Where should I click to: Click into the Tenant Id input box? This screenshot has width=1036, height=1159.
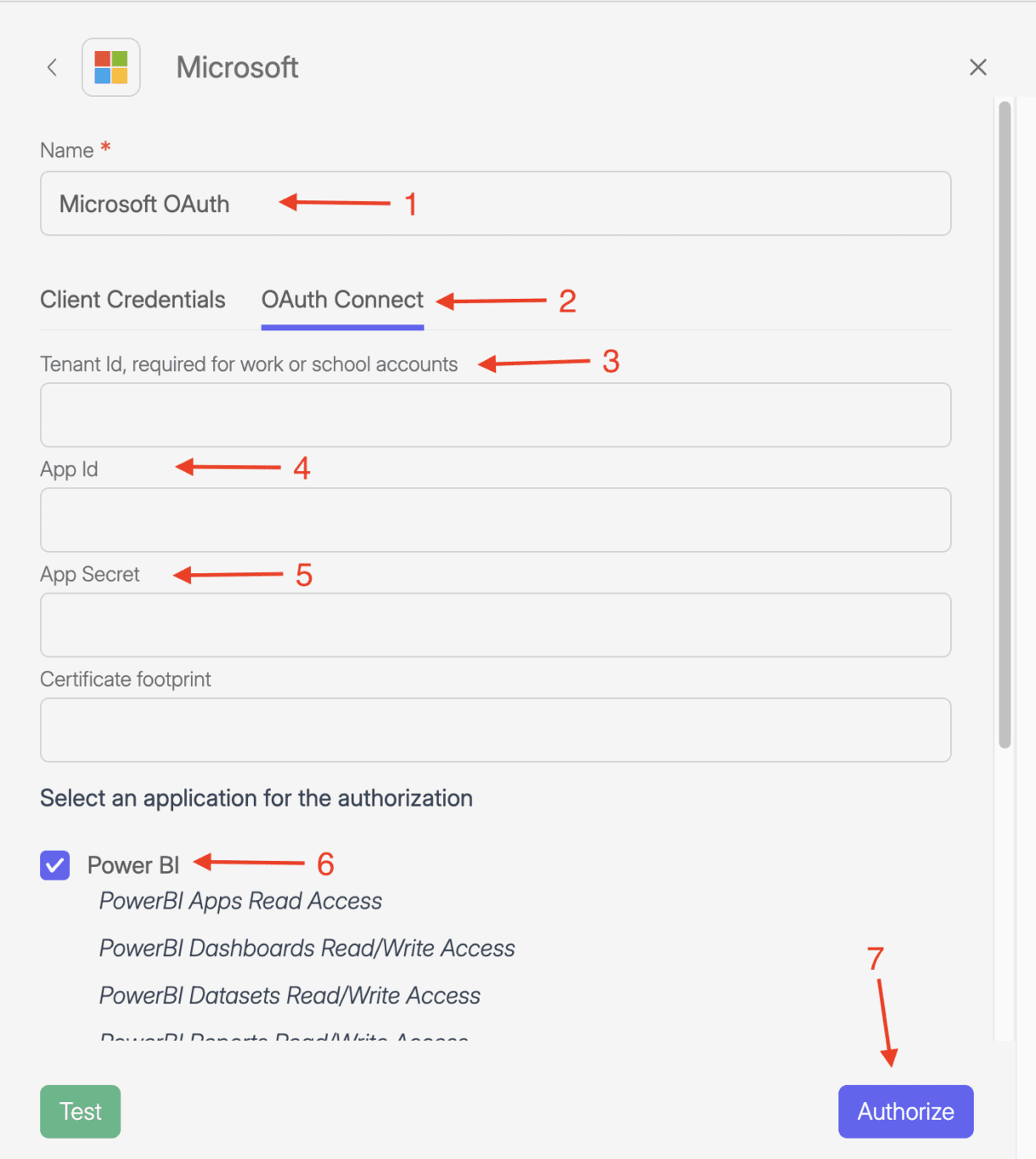click(494, 415)
